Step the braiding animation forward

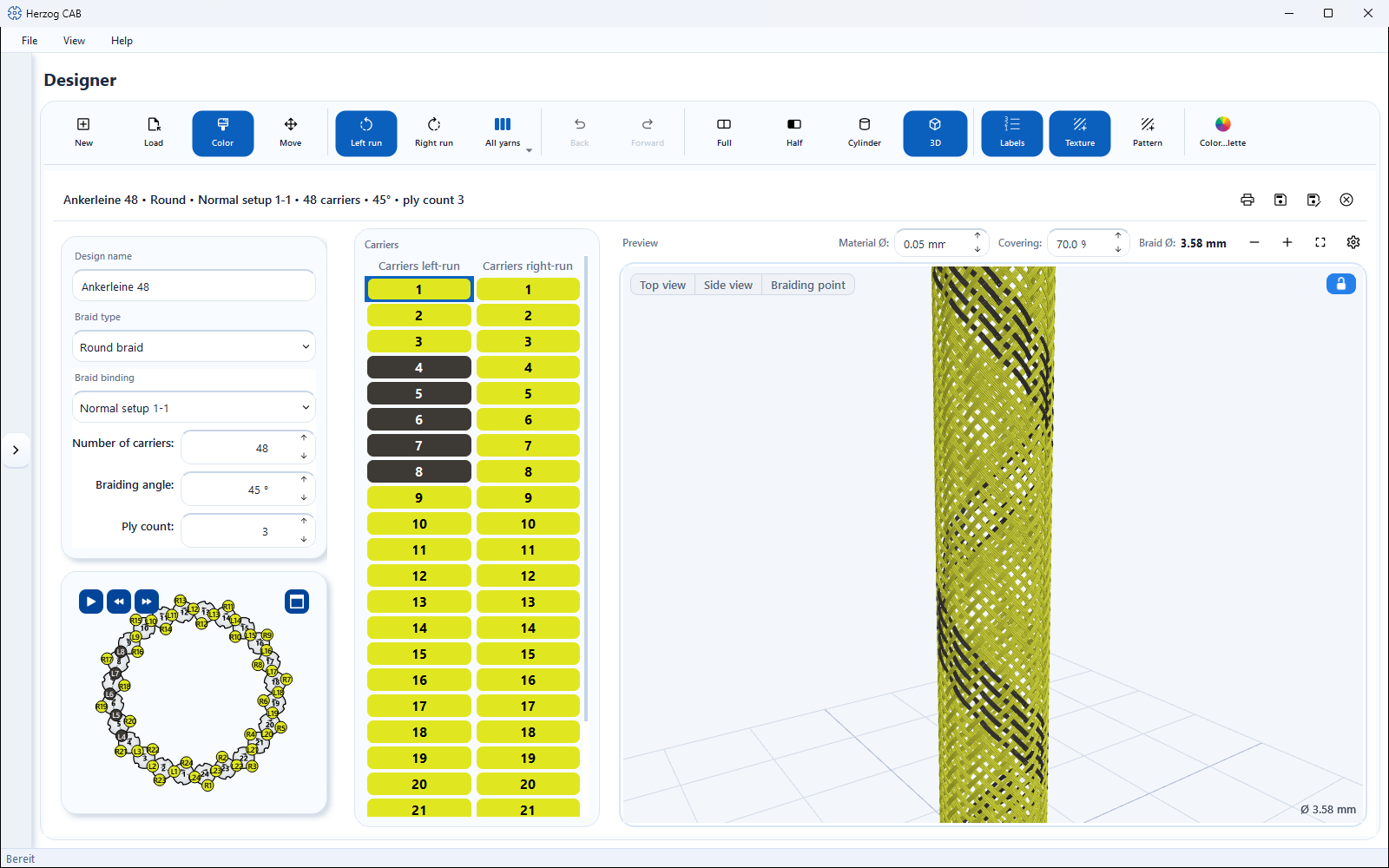coord(147,602)
